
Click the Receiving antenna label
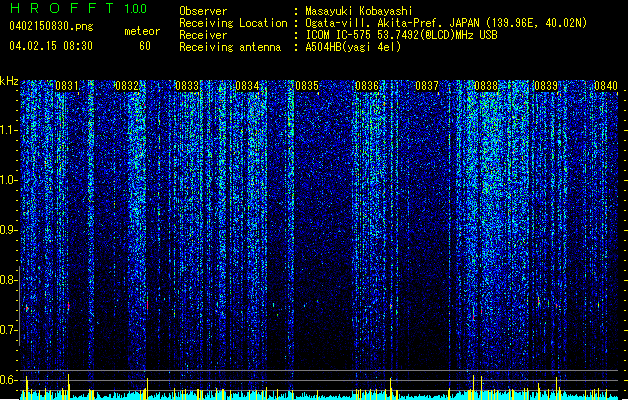[230, 47]
